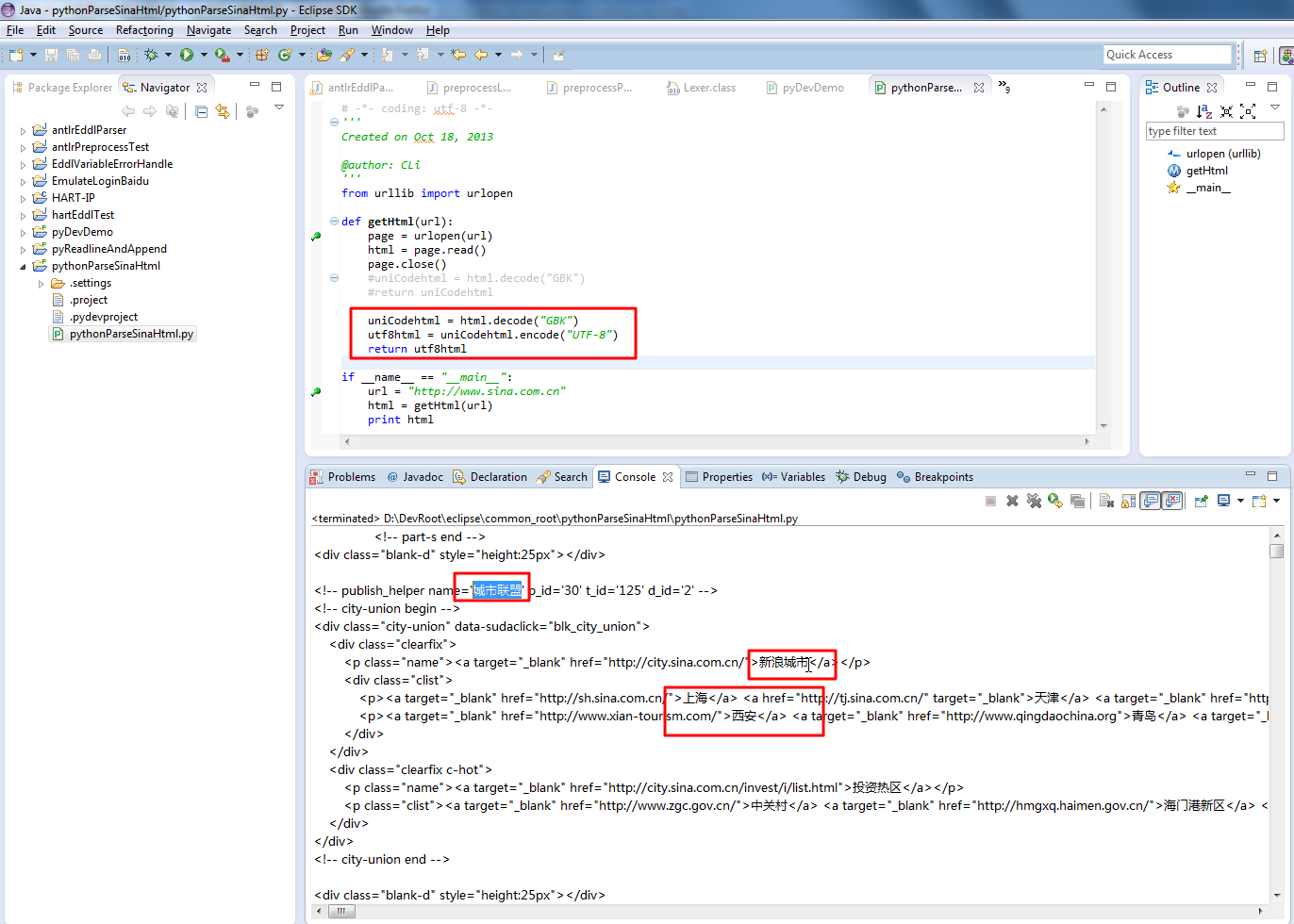Screen dimensions: 1294x924
Task: Toggle Link with Editor in Navigator
Action: click(x=223, y=111)
